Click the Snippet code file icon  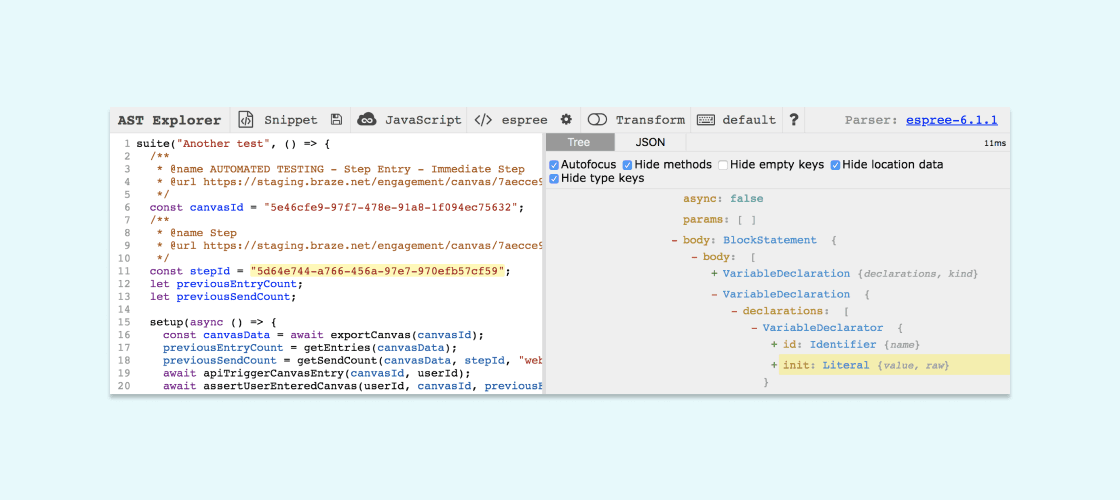(x=246, y=120)
